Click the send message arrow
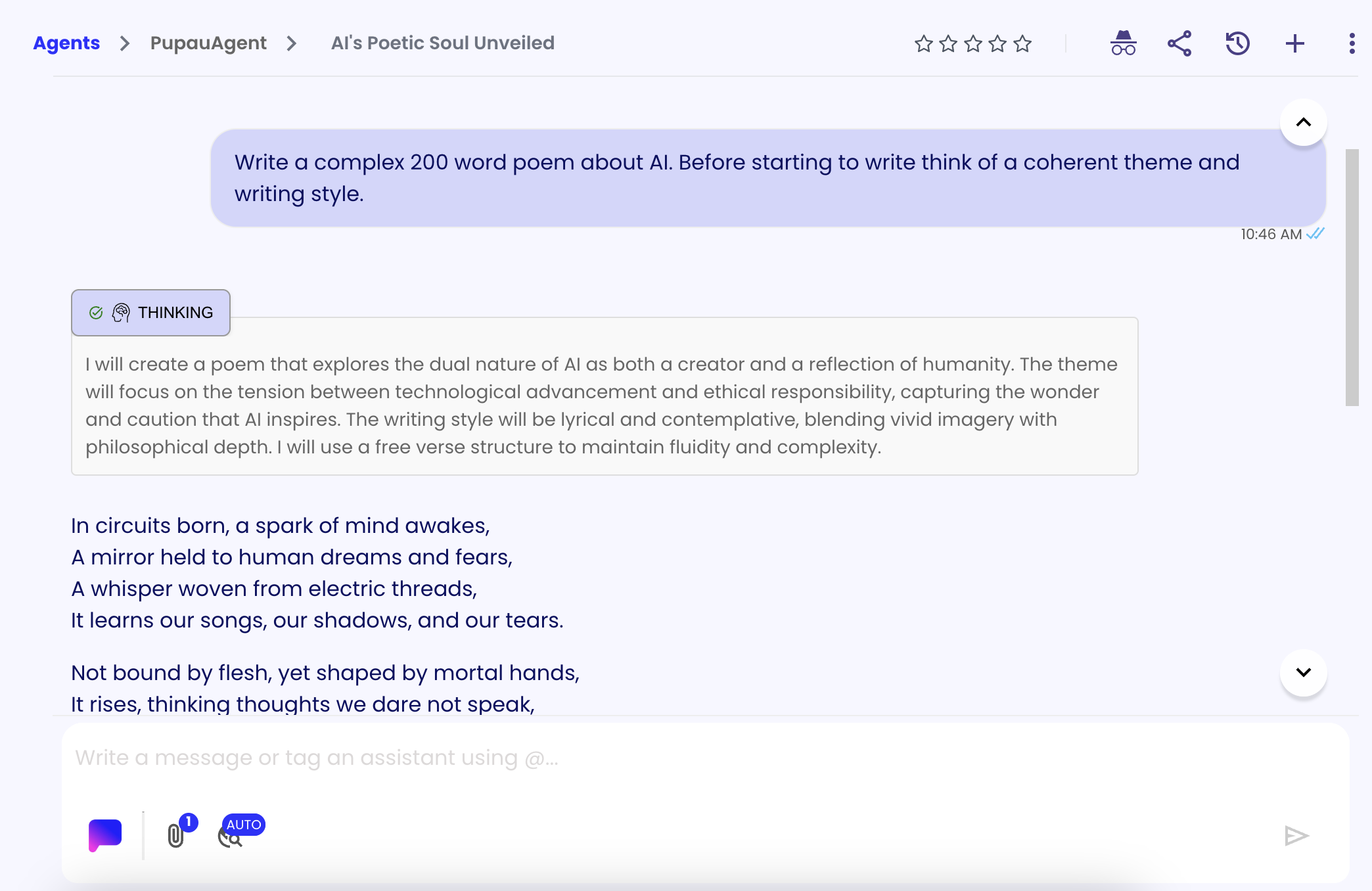The width and height of the screenshot is (1372, 891). click(x=1296, y=836)
